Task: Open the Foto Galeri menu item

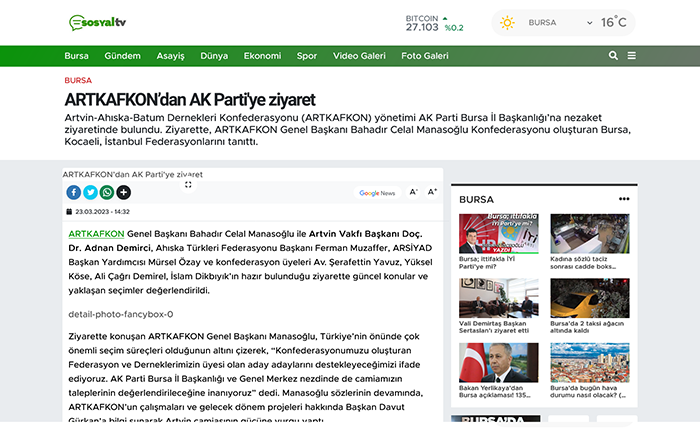Action: pos(425,56)
